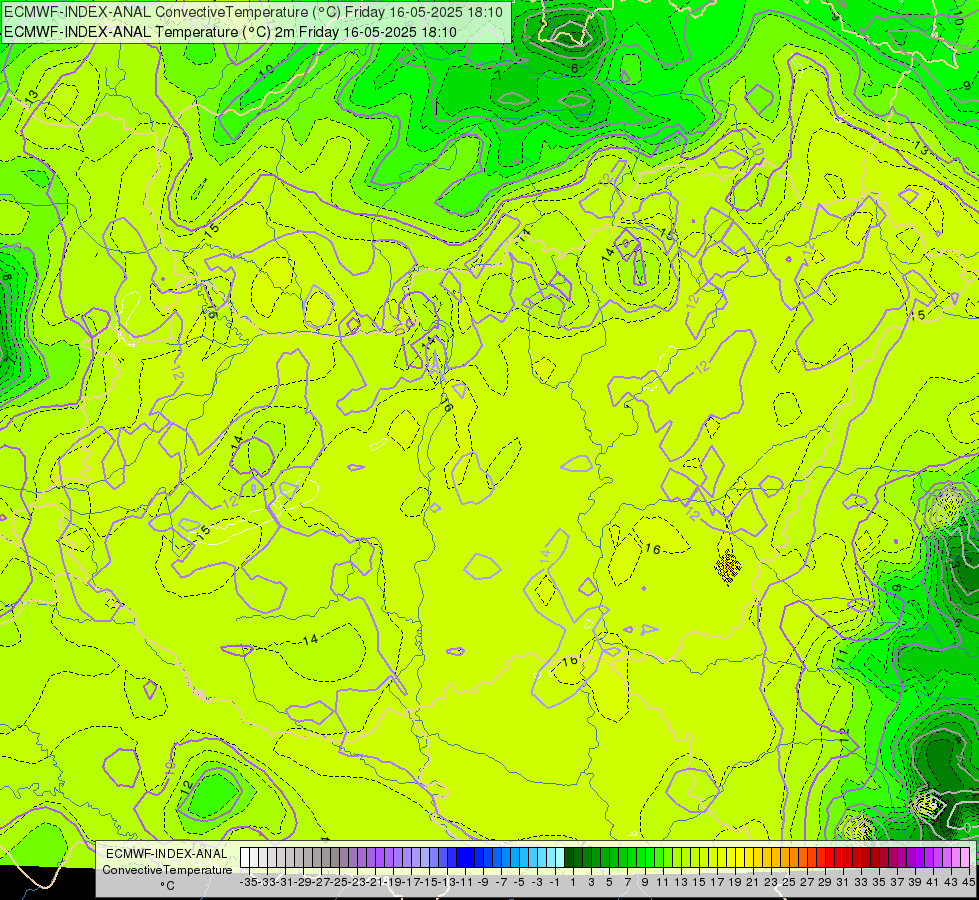979x900 pixels.
Task: Click the '-29' legend scale label
Action: (303, 883)
